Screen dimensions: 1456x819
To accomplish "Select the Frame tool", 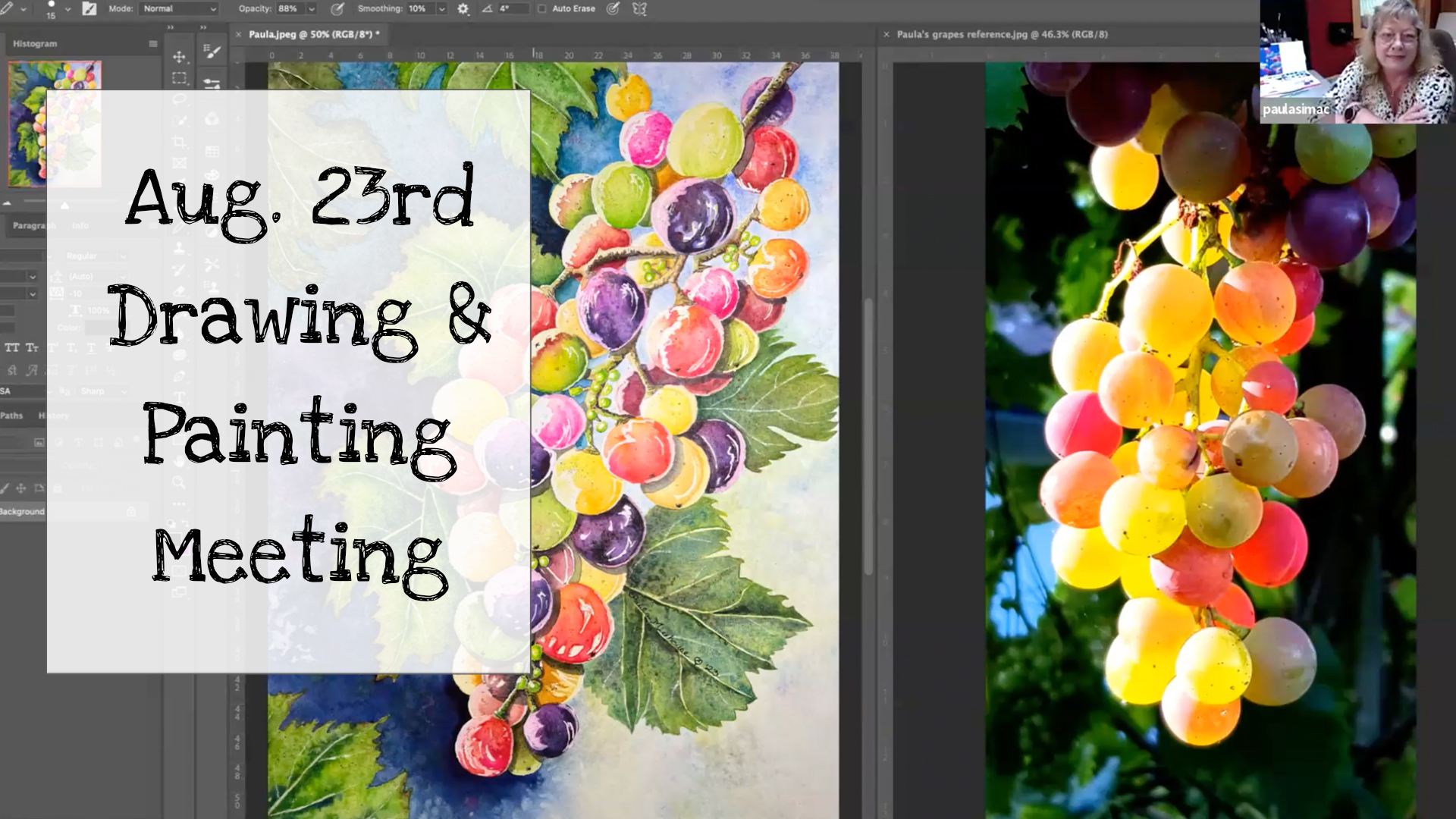I will pos(179,163).
